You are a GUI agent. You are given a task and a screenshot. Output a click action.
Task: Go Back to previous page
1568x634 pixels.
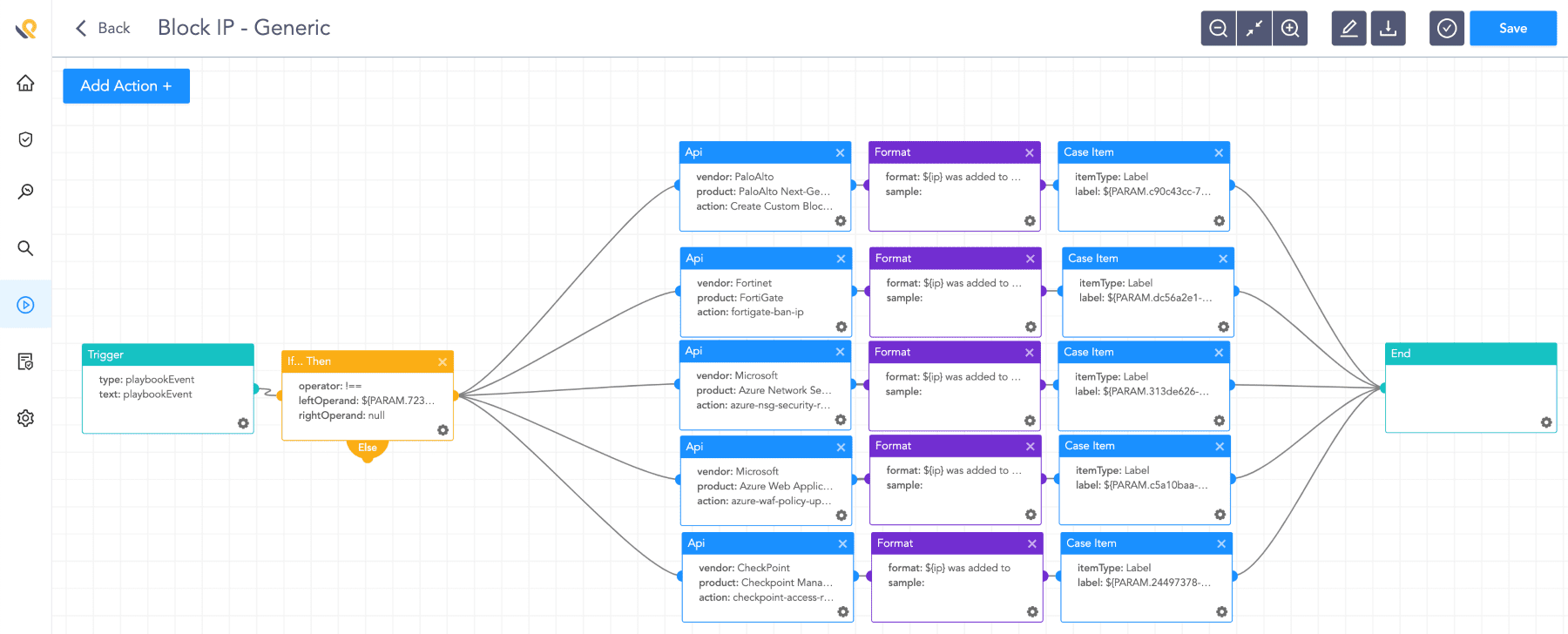pos(103,28)
